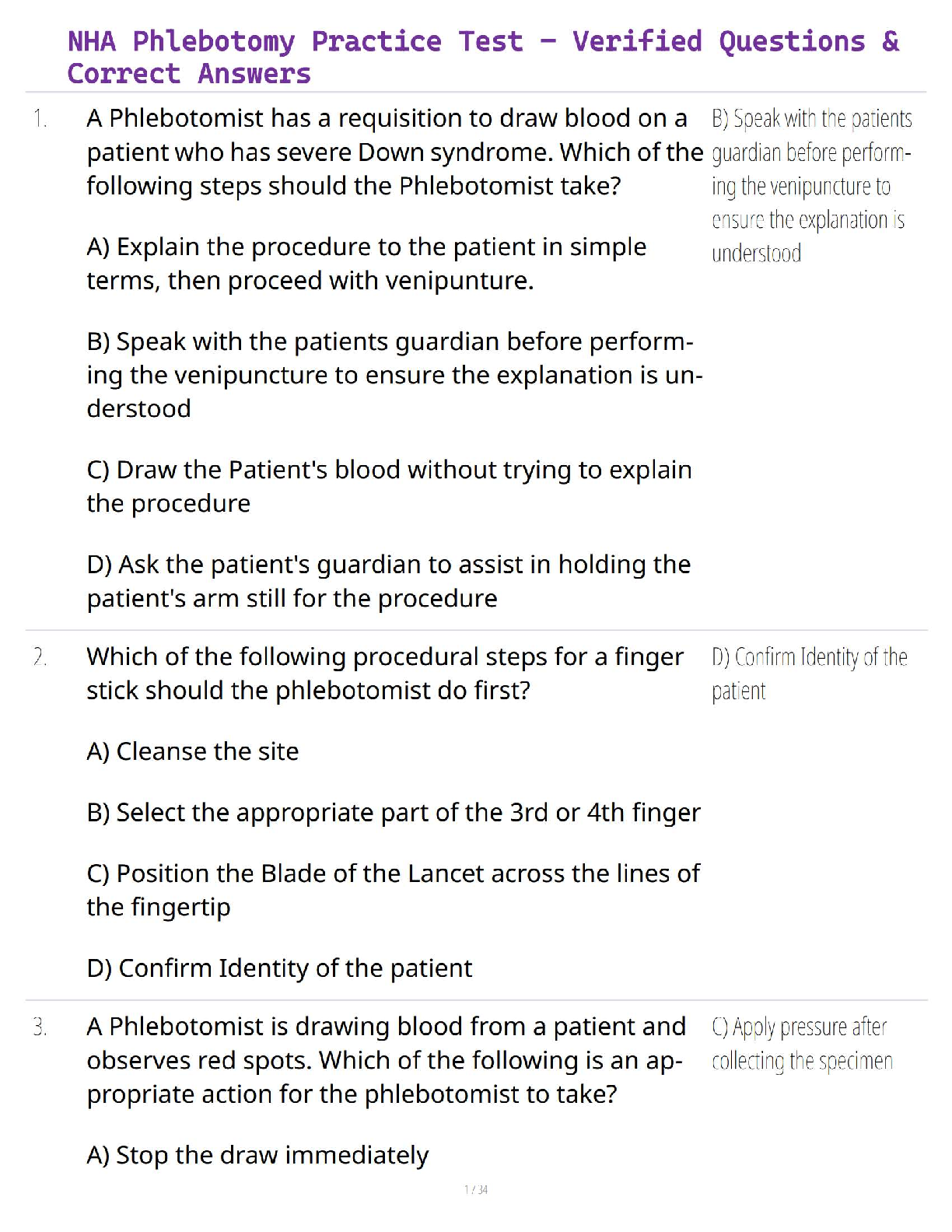Click question number 2

coord(40,658)
